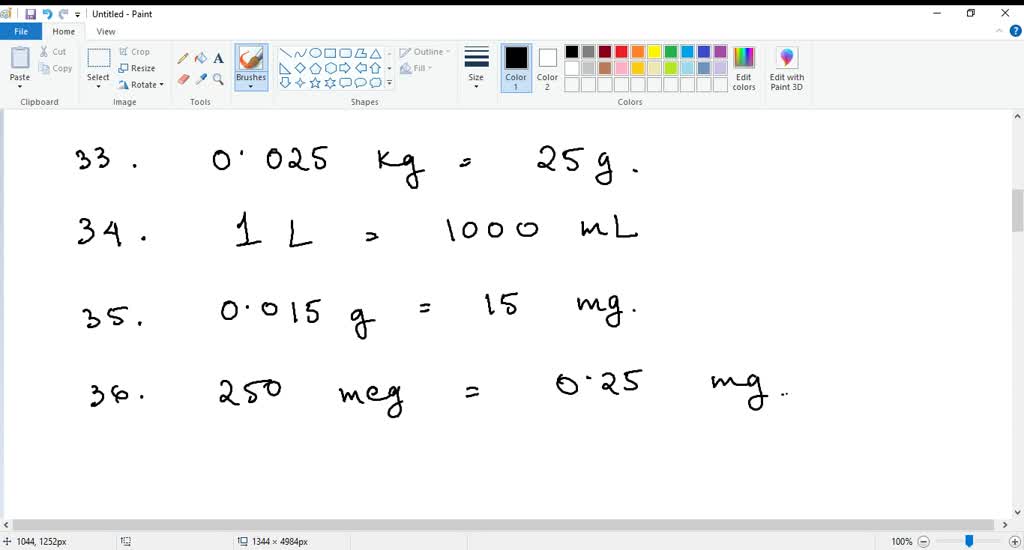Click the Copy command
The width and height of the screenshot is (1024, 550).
55,68
